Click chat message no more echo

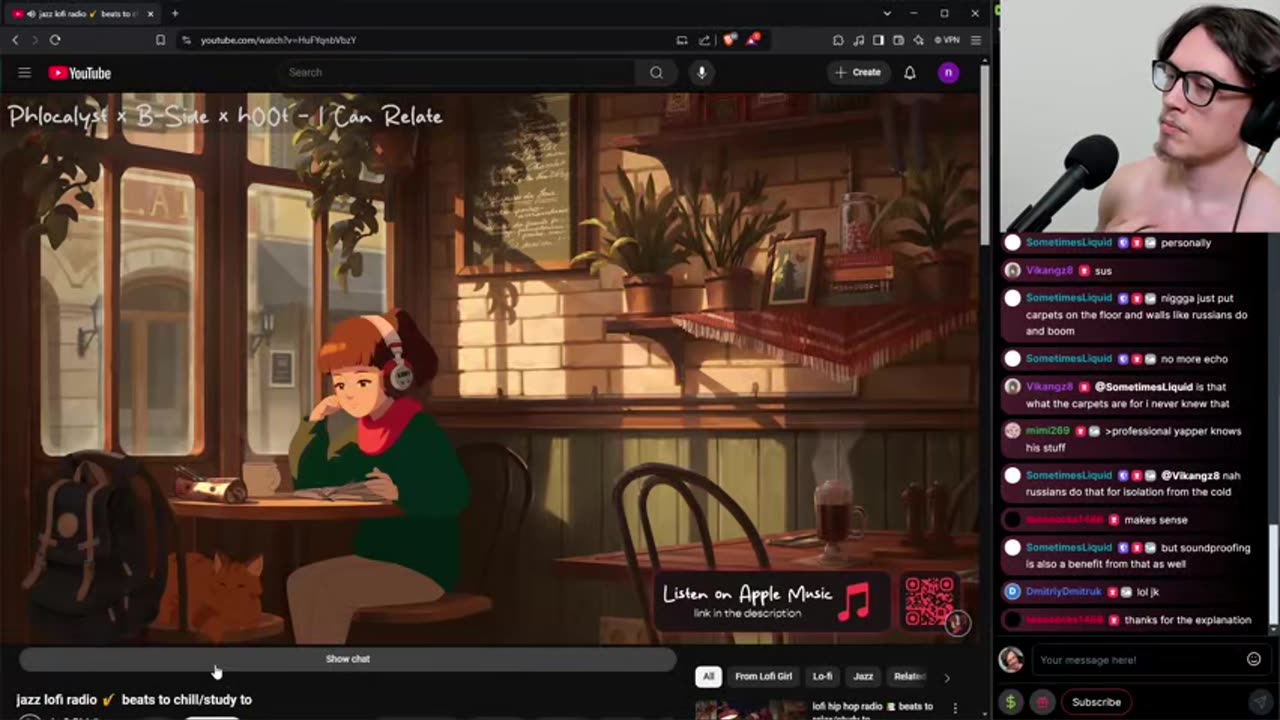click(1194, 359)
